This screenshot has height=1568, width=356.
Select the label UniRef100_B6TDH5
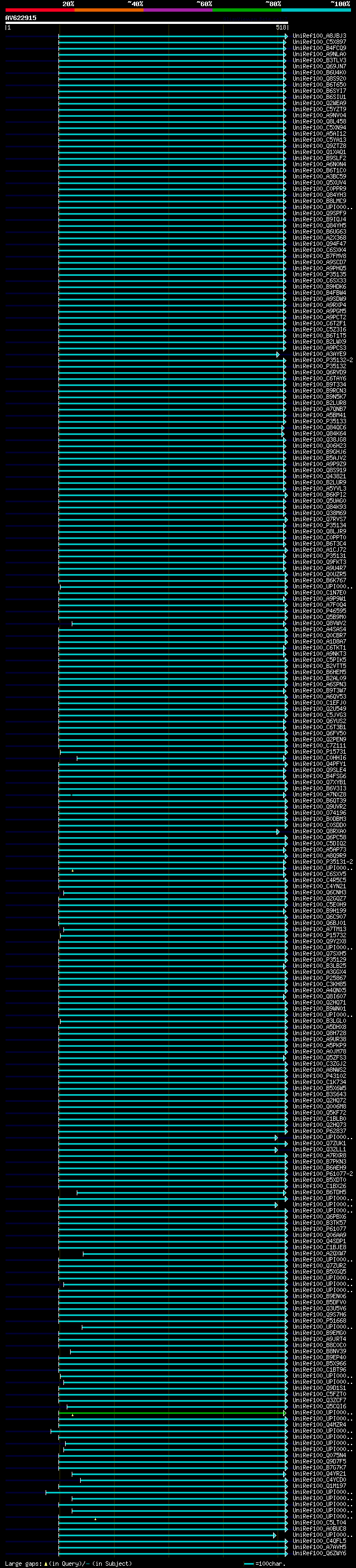tap(319, 1193)
